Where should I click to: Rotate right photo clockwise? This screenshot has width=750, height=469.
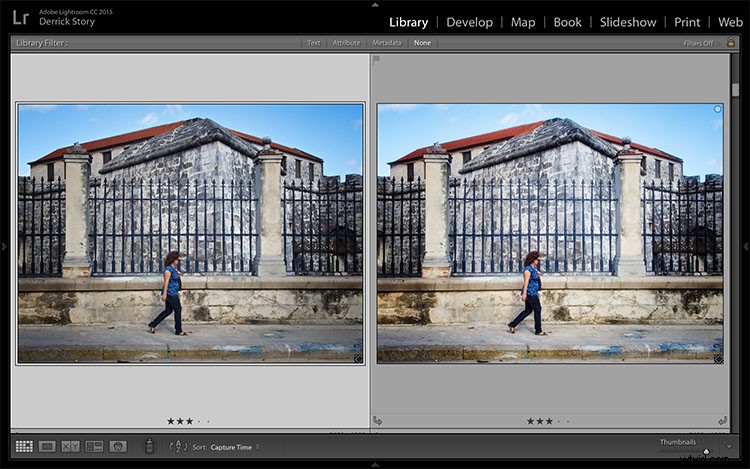pyautogui.click(x=722, y=421)
